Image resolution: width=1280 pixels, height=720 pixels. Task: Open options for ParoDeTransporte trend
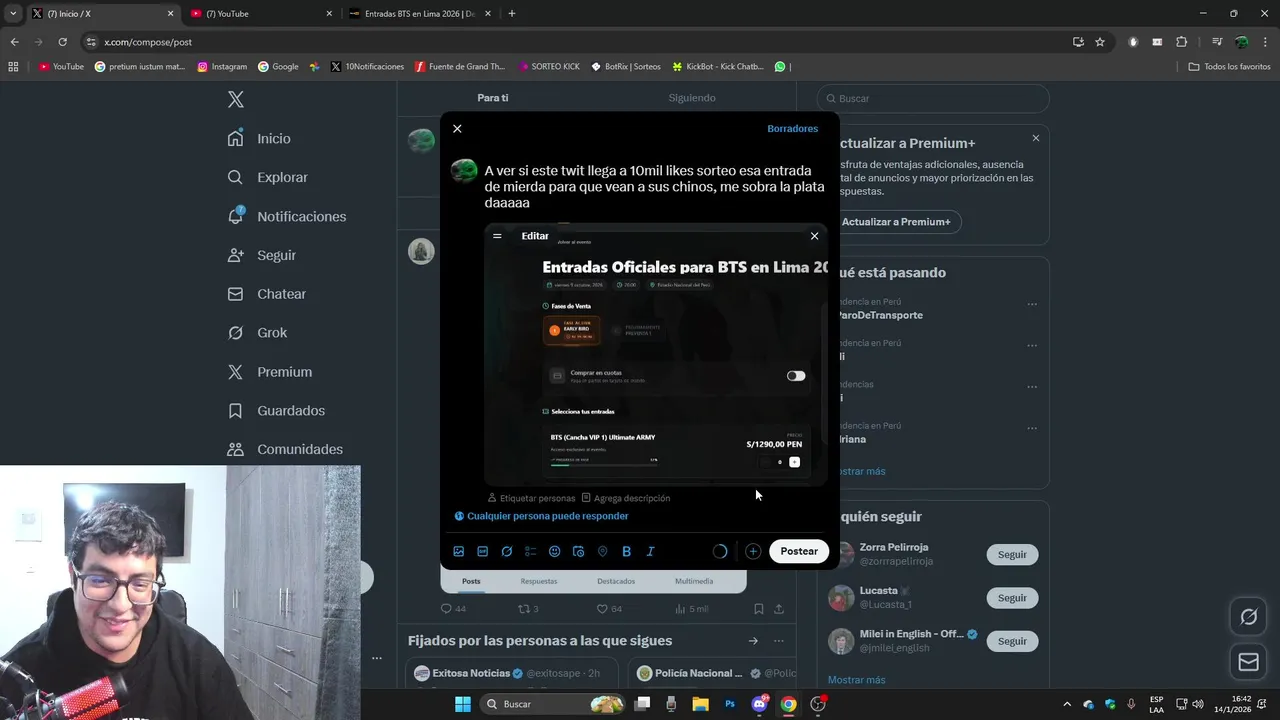pyautogui.click(x=1032, y=304)
